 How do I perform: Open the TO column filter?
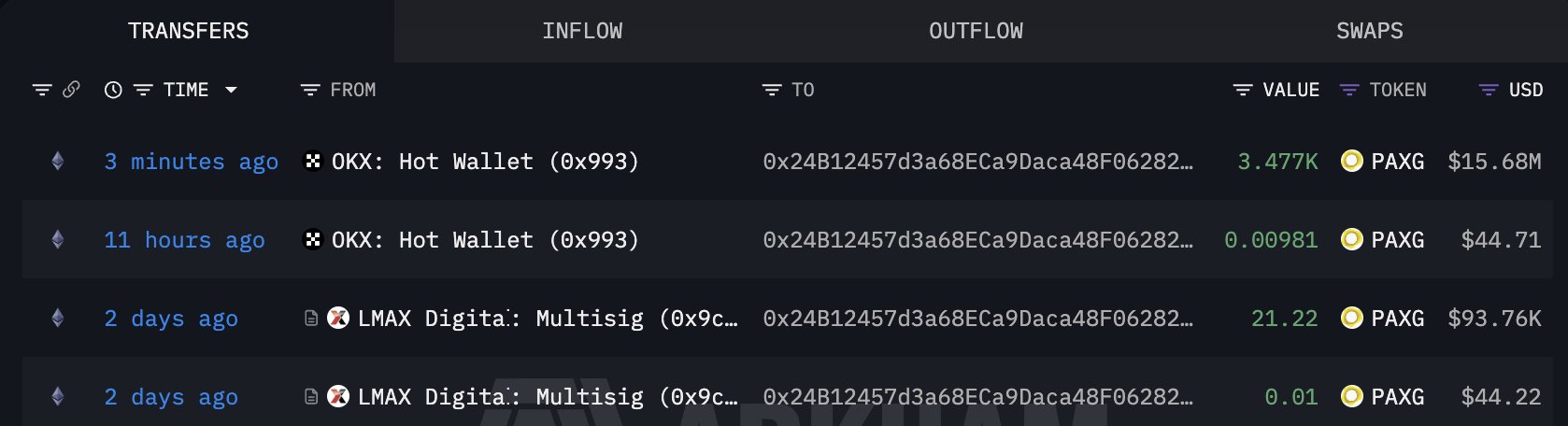(x=772, y=90)
